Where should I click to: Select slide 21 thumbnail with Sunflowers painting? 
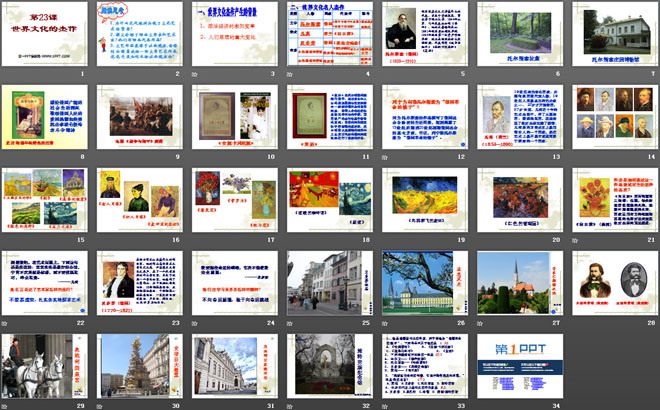pyautogui.click(x=616, y=200)
